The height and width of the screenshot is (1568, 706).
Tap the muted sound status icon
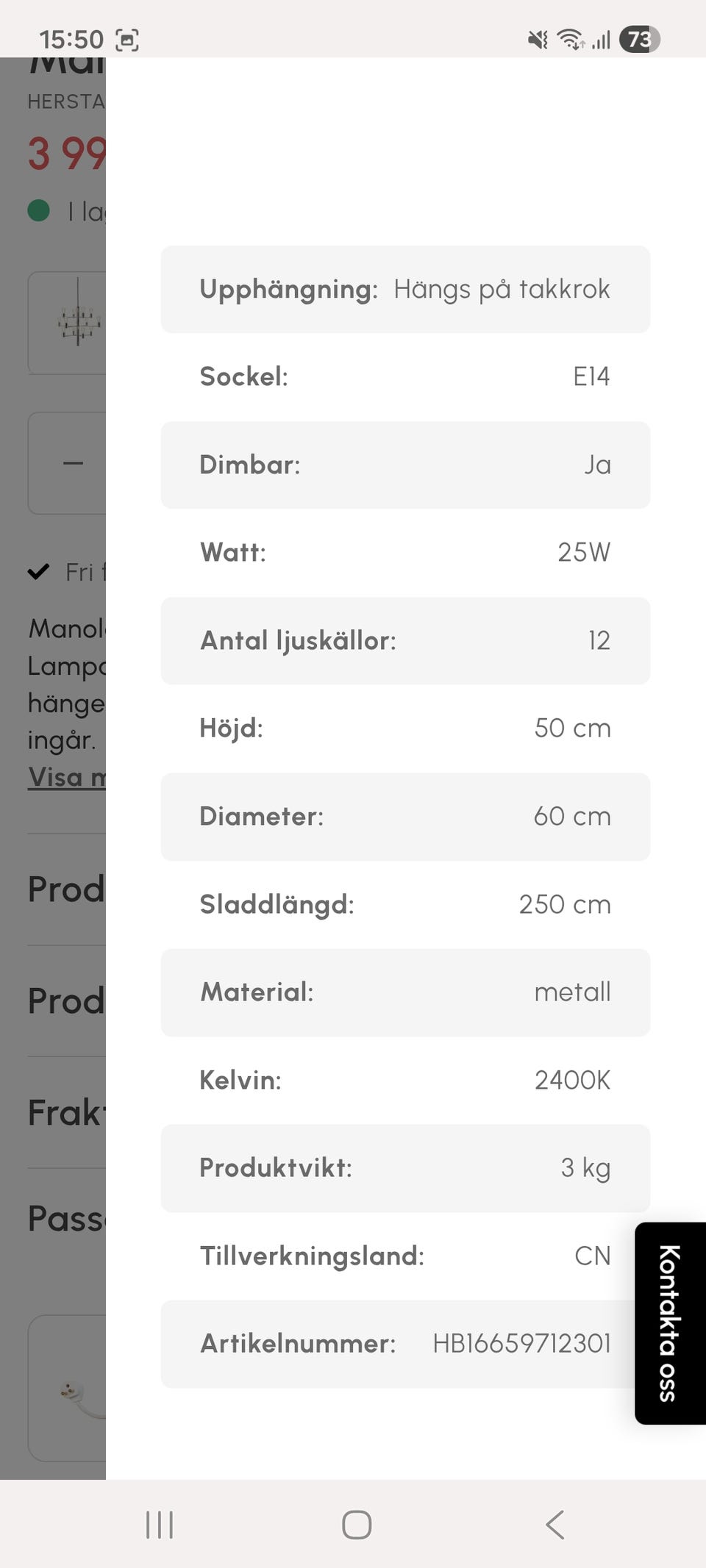tap(538, 40)
